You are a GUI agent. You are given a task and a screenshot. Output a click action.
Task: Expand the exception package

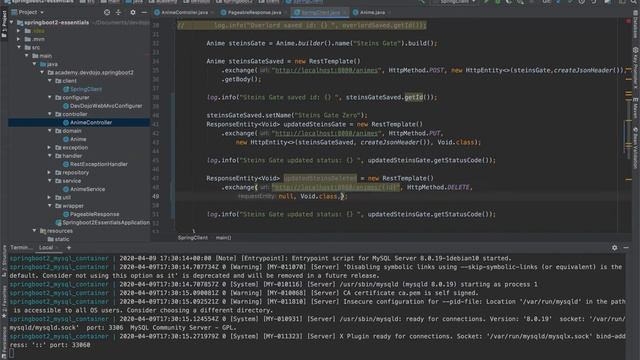49,147
